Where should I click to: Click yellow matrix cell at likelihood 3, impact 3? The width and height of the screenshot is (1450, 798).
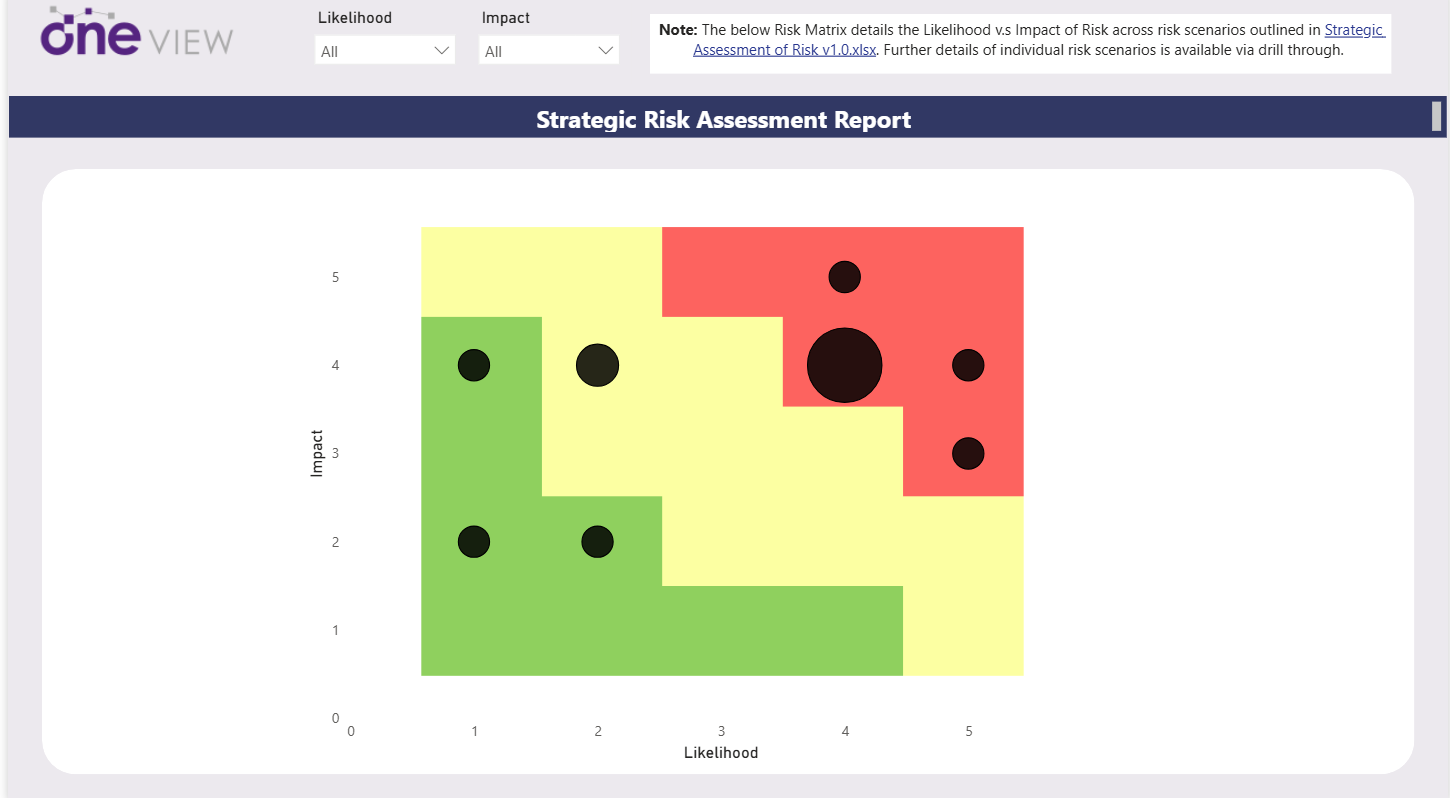pyautogui.click(x=721, y=454)
